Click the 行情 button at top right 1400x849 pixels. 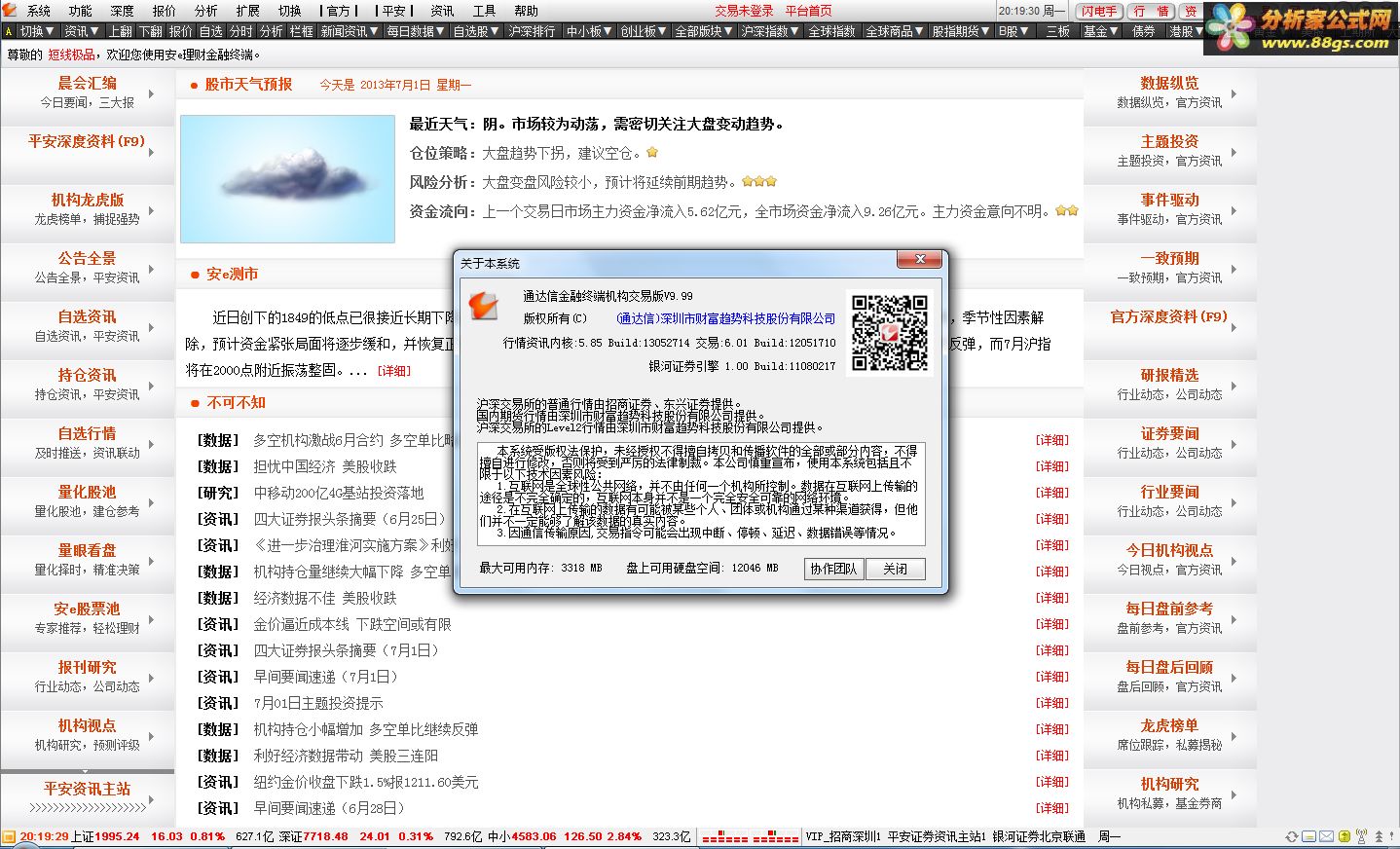pos(1152,11)
